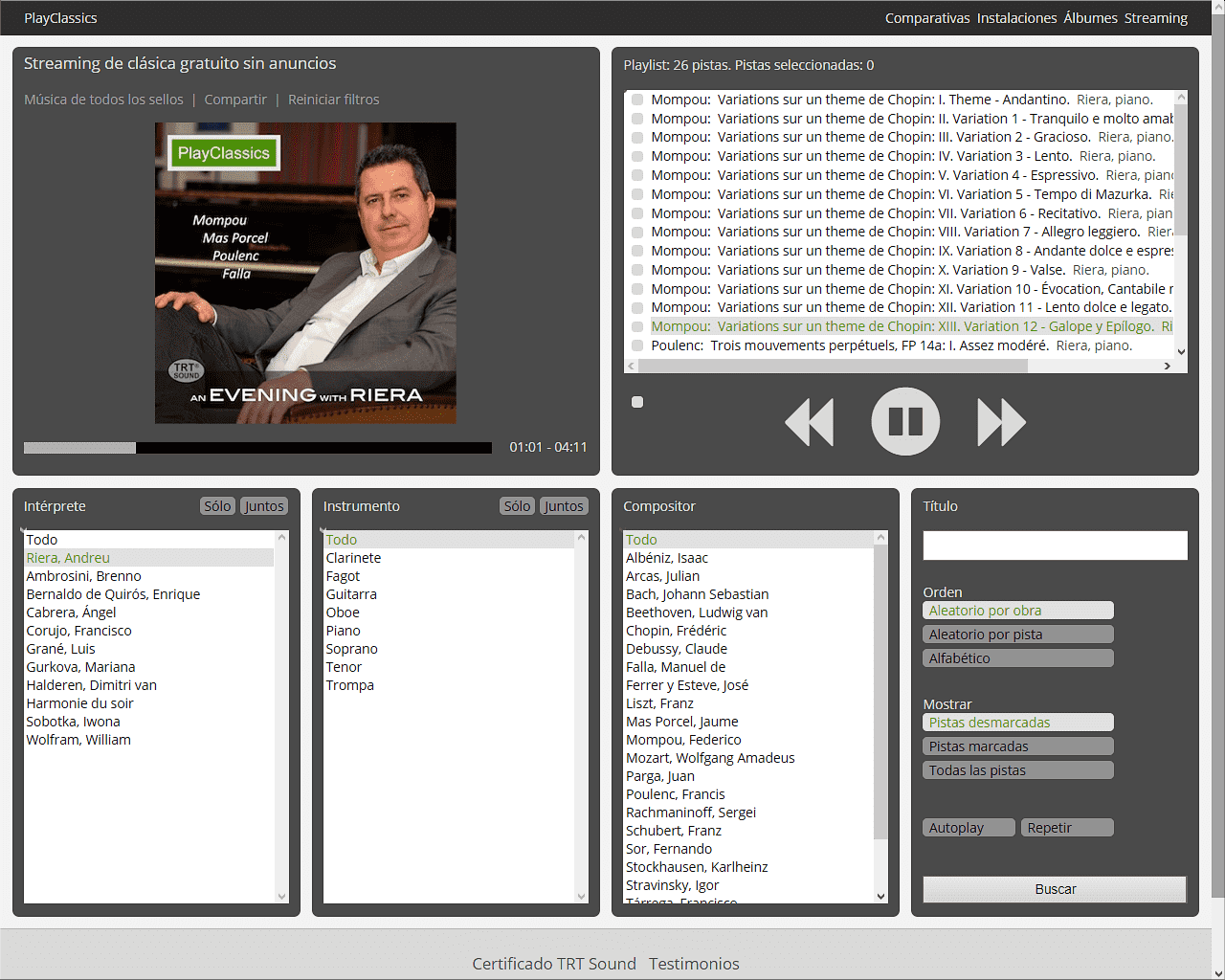The height and width of the screenshot is (980, 1225).
Task: Seek within the track progress bar
Action: tap(257, 448)
